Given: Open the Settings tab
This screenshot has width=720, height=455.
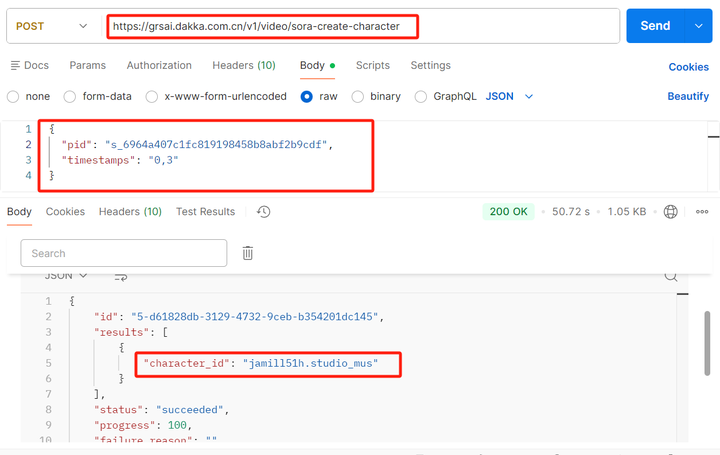Looking at the screenshot, I should pyautogui.click(x=430, y=65).
